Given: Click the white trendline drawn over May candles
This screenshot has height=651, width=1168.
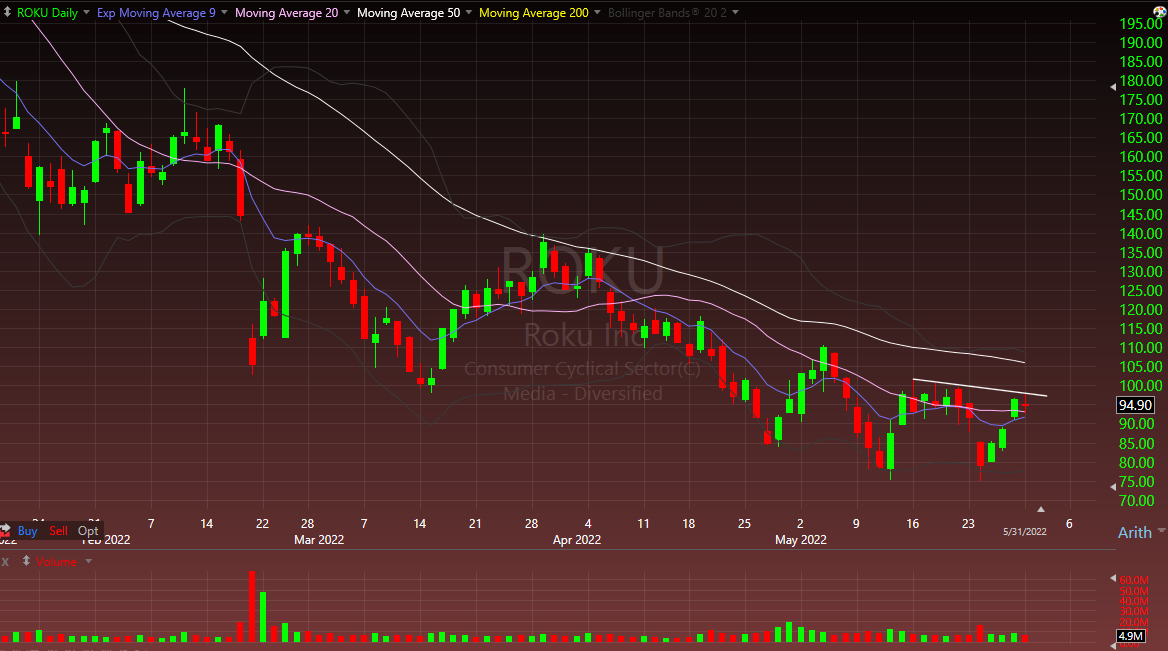Looking at the screenshot, I should (x=980, y=388).
